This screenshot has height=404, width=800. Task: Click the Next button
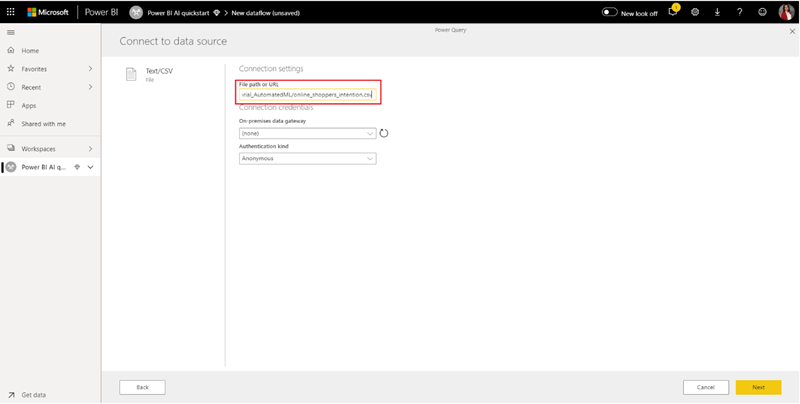[x=758, y=387]
